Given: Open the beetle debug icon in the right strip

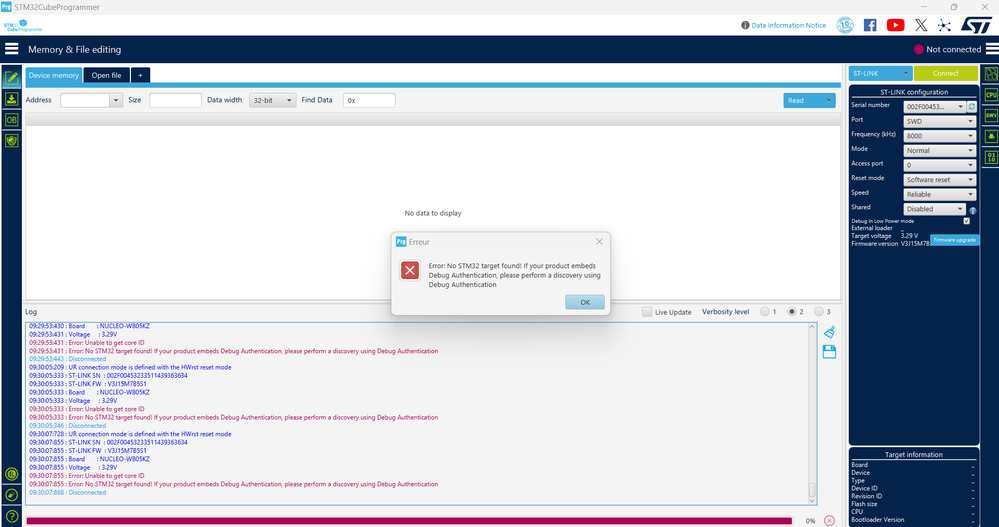Looking at the screenshot, I should (991, 136).
